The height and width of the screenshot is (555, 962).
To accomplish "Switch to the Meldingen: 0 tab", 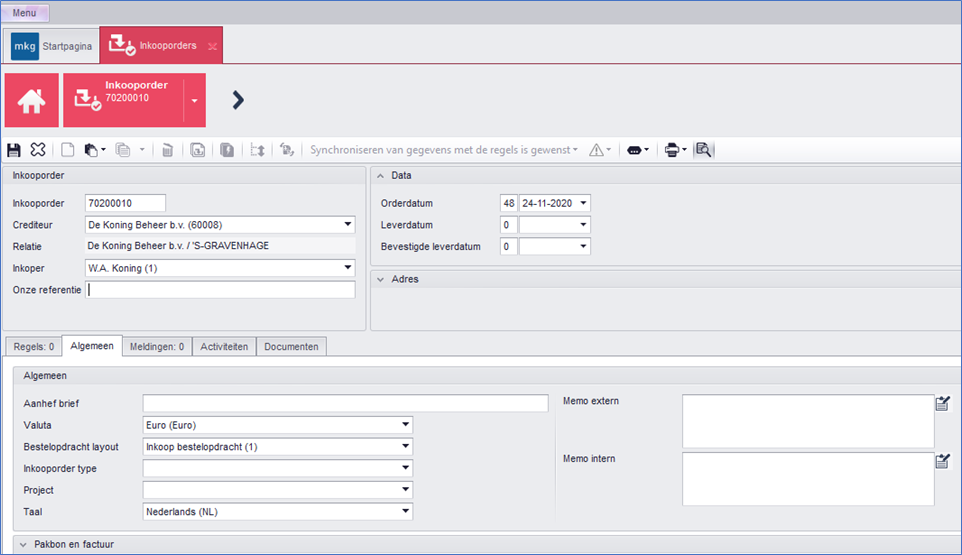I will click(157, 346).
